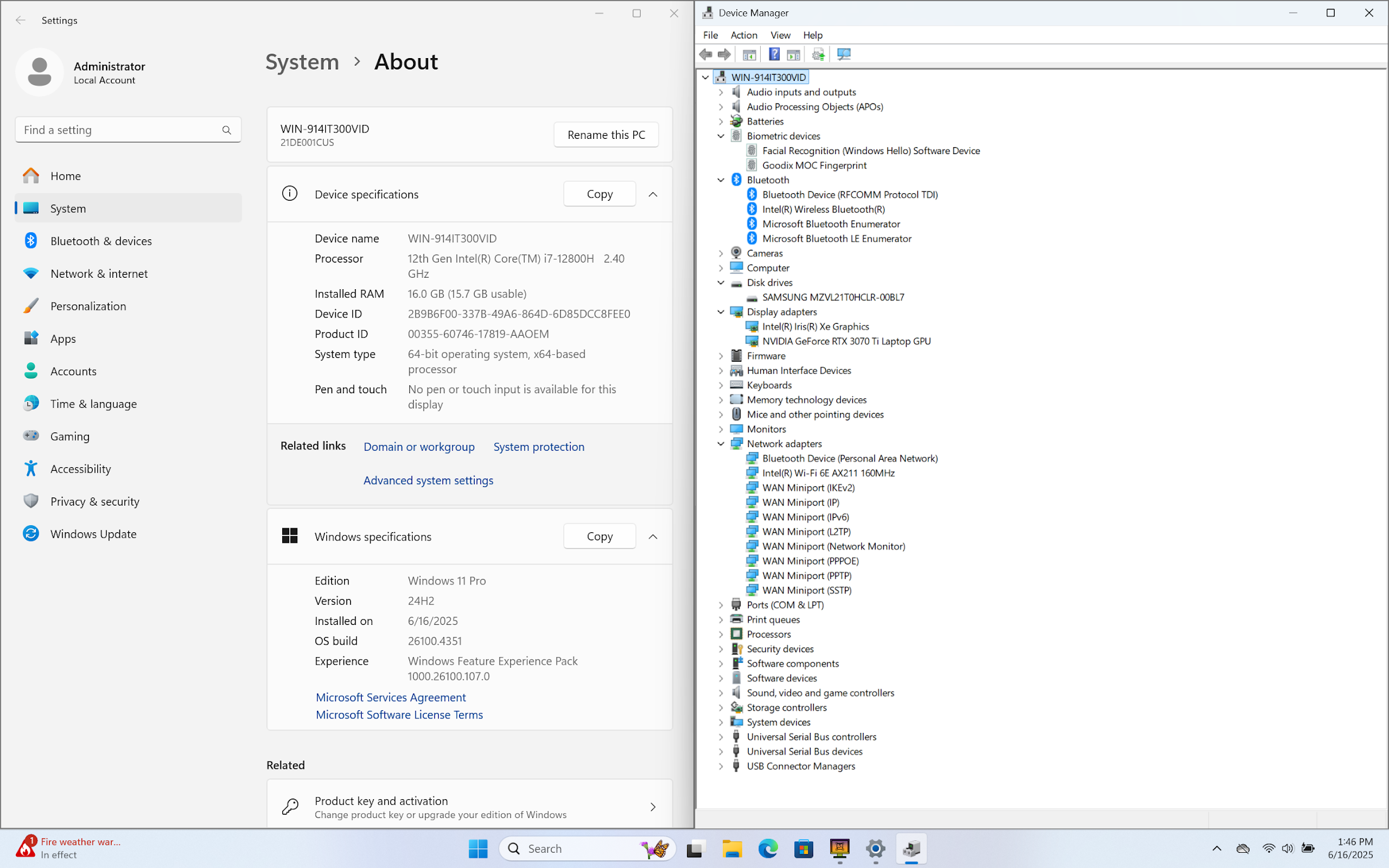This screenshot has height=868, width=1389.
Task: Copy the Windows specifications
Action: point(599,536)
